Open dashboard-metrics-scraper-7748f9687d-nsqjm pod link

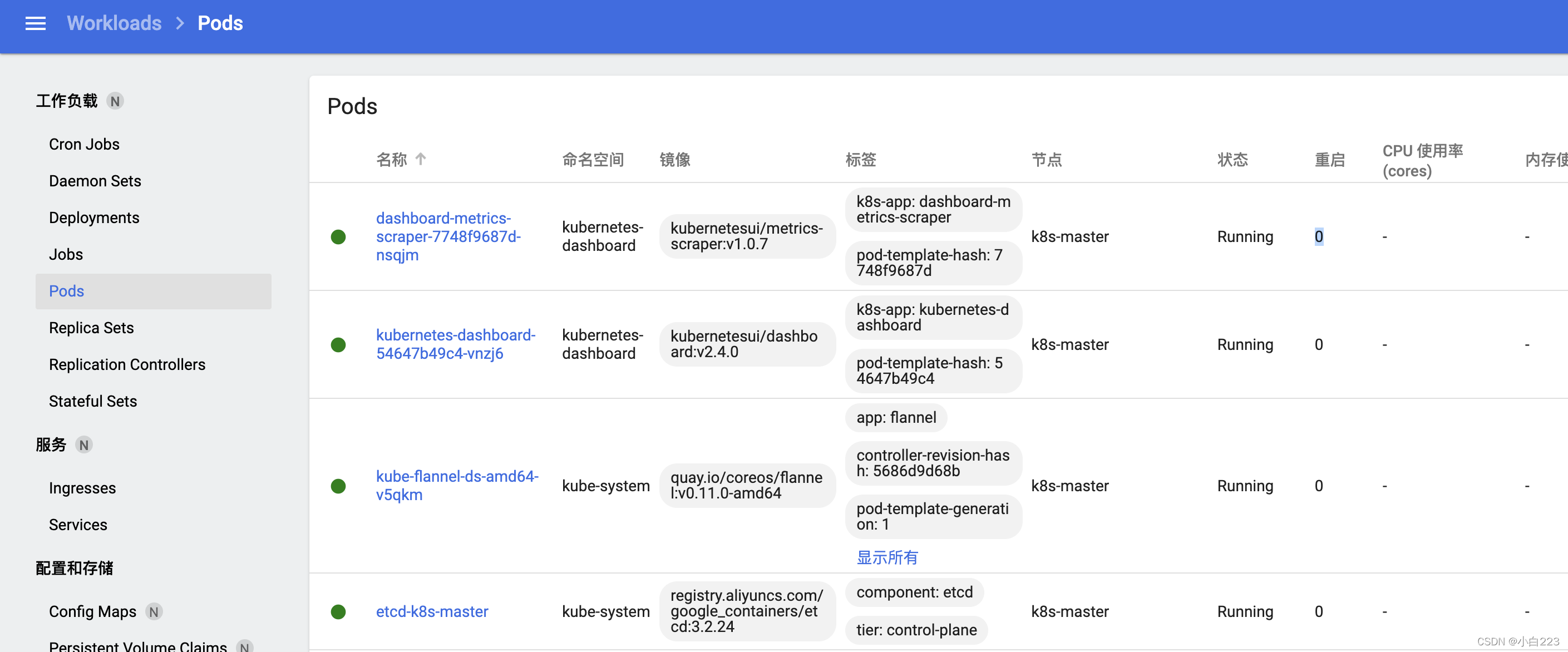447,236
